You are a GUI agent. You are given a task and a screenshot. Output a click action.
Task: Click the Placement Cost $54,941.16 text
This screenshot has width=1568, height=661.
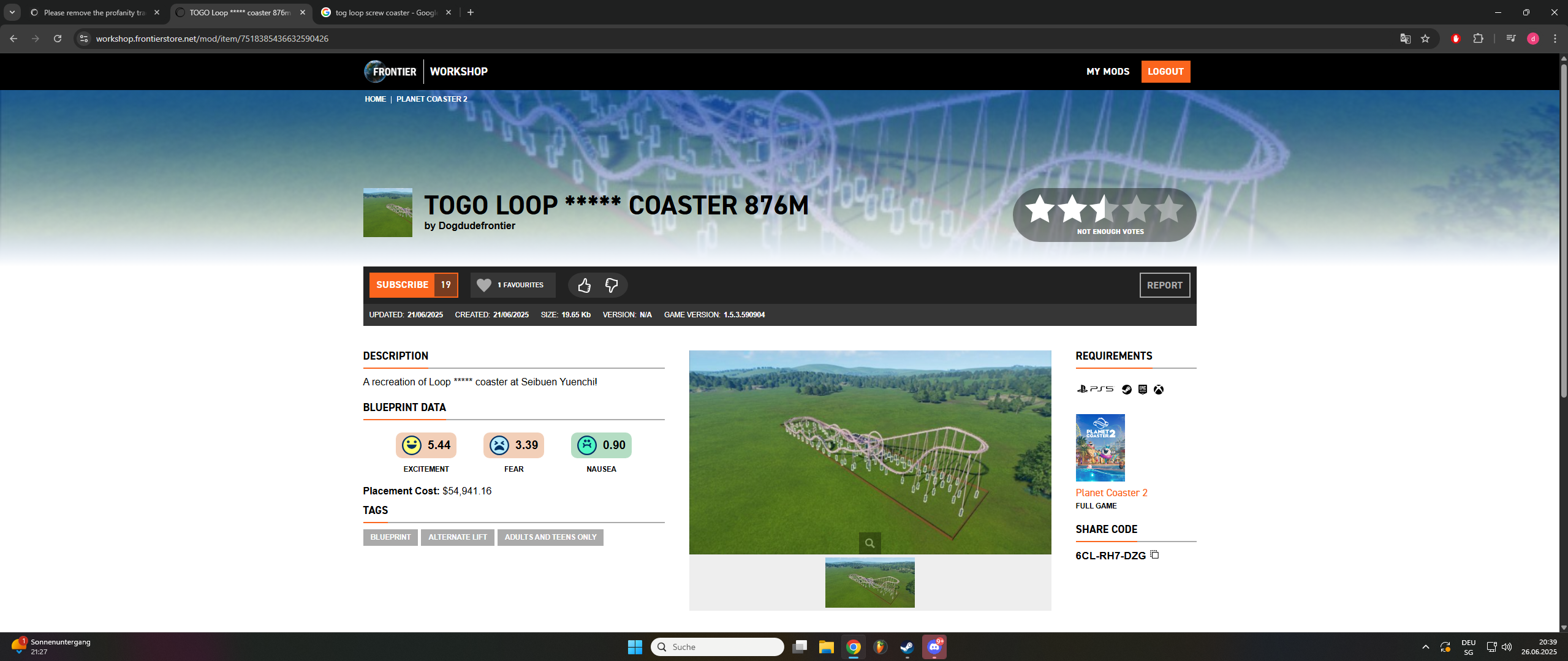[x=427, y=491]
